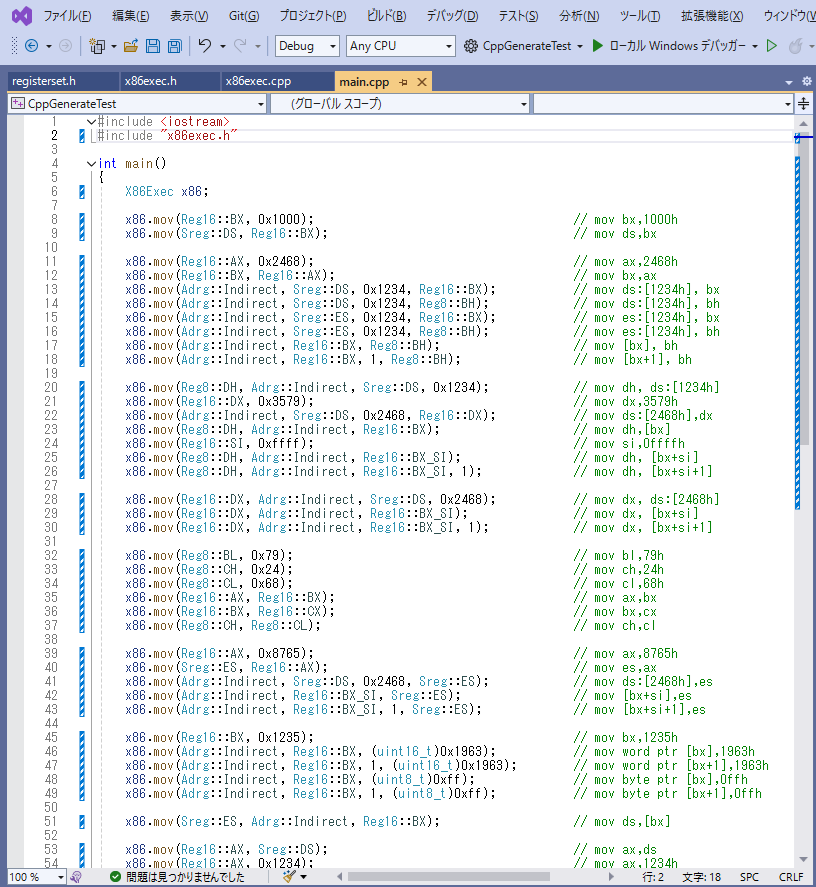The height and width of the screenshot is (887, 816).
Task: Click the hot reload flame icon
Action: pyautogui.click(x=796, y=45)
